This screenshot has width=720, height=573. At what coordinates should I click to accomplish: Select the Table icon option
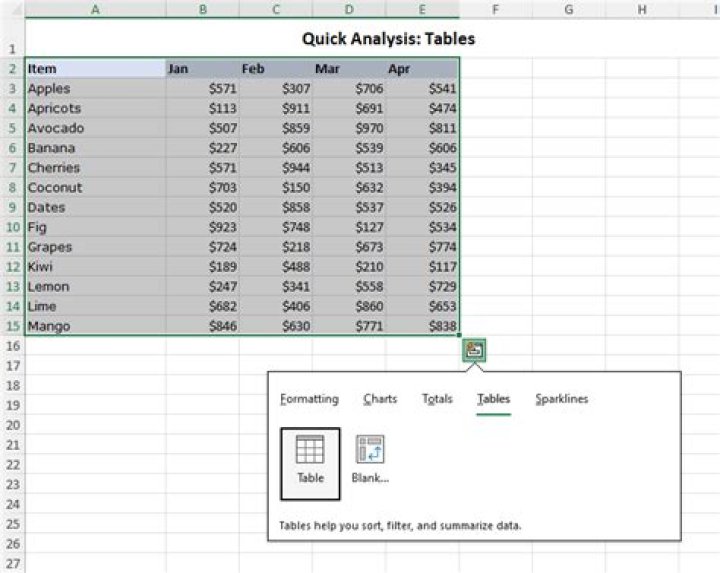pos(310,458)
